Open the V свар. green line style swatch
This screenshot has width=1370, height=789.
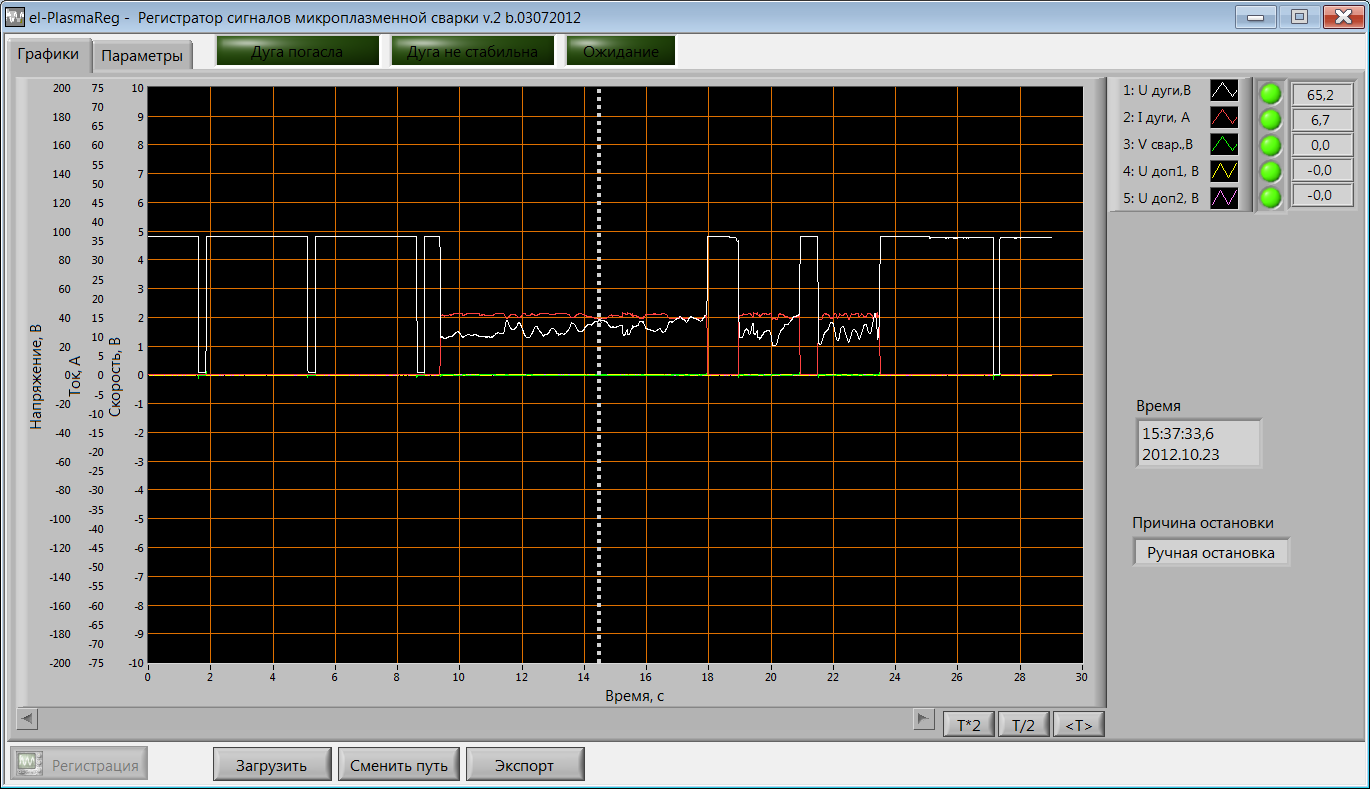point(1224,144)
